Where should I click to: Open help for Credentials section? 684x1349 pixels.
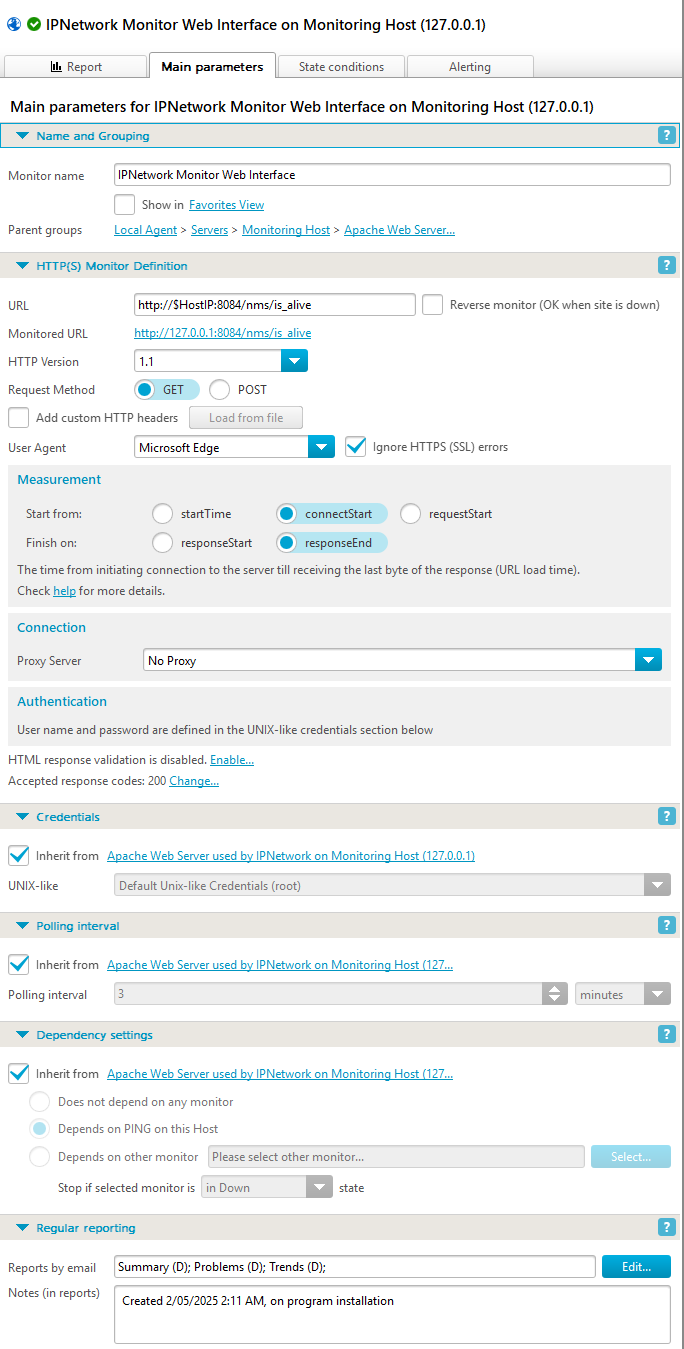pos(667,816)
